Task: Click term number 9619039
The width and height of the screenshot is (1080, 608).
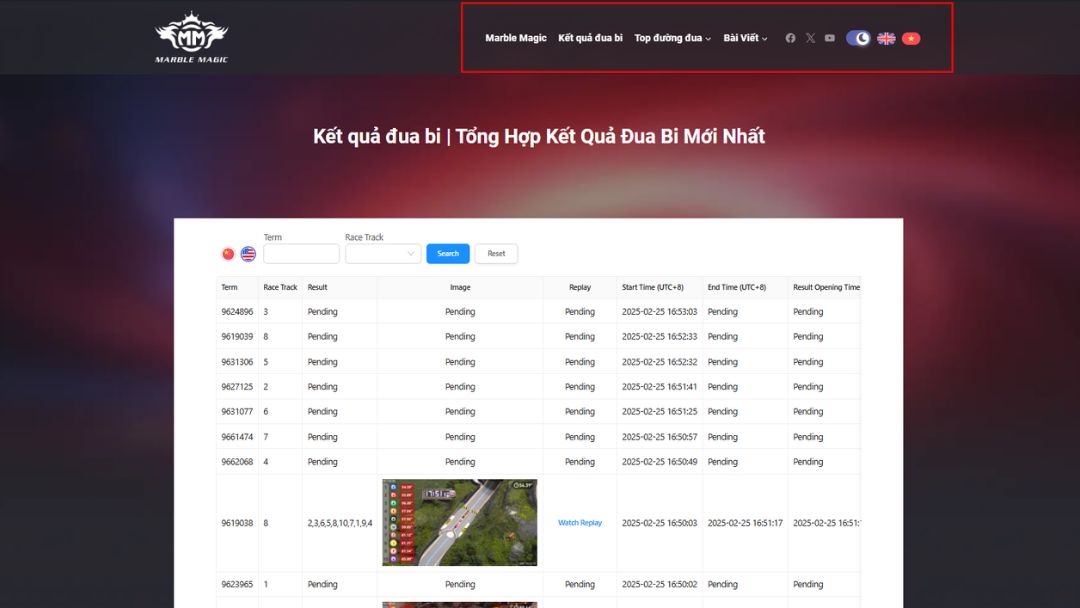Action: 237,337
